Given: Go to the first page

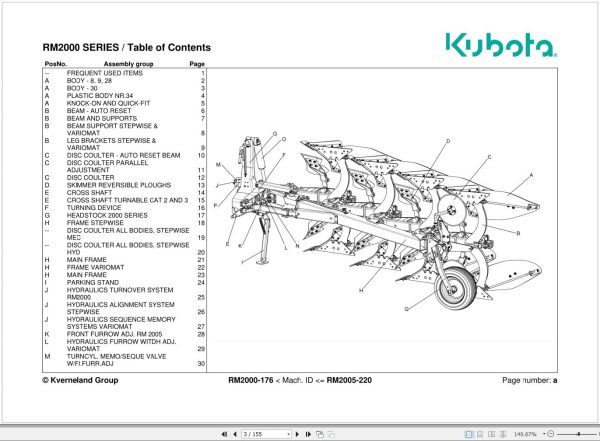Looking at the screenshot, I should pos(225,434).
